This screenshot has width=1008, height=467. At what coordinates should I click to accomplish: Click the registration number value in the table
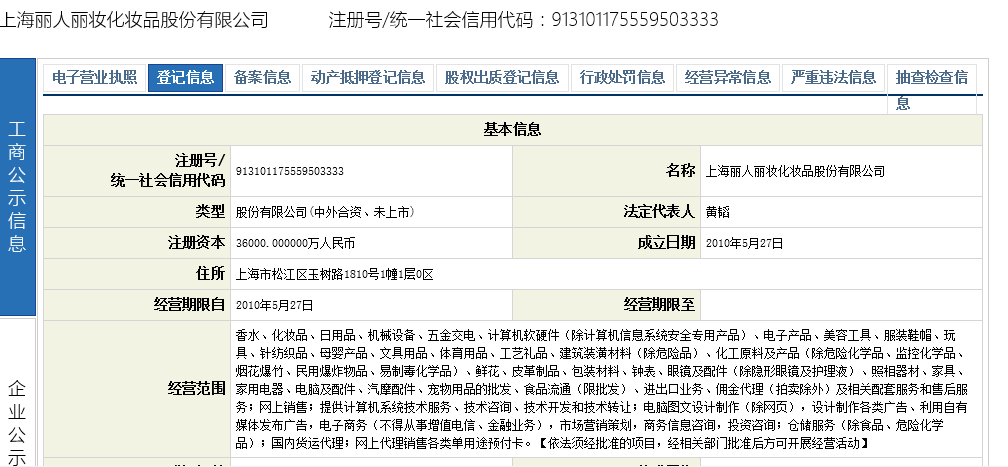289,171
